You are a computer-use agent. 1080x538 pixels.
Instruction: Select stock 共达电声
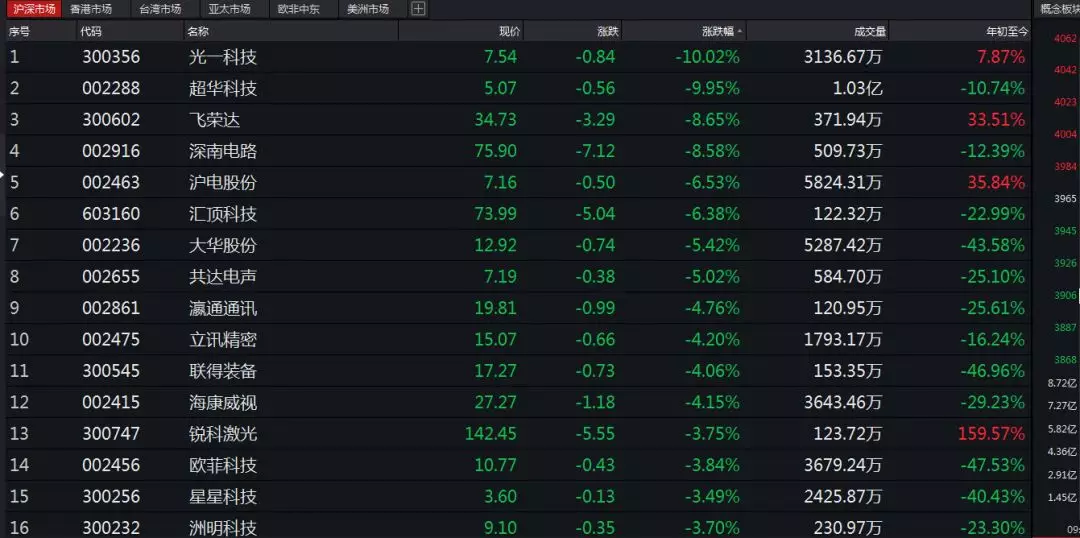tap(223, 277)
